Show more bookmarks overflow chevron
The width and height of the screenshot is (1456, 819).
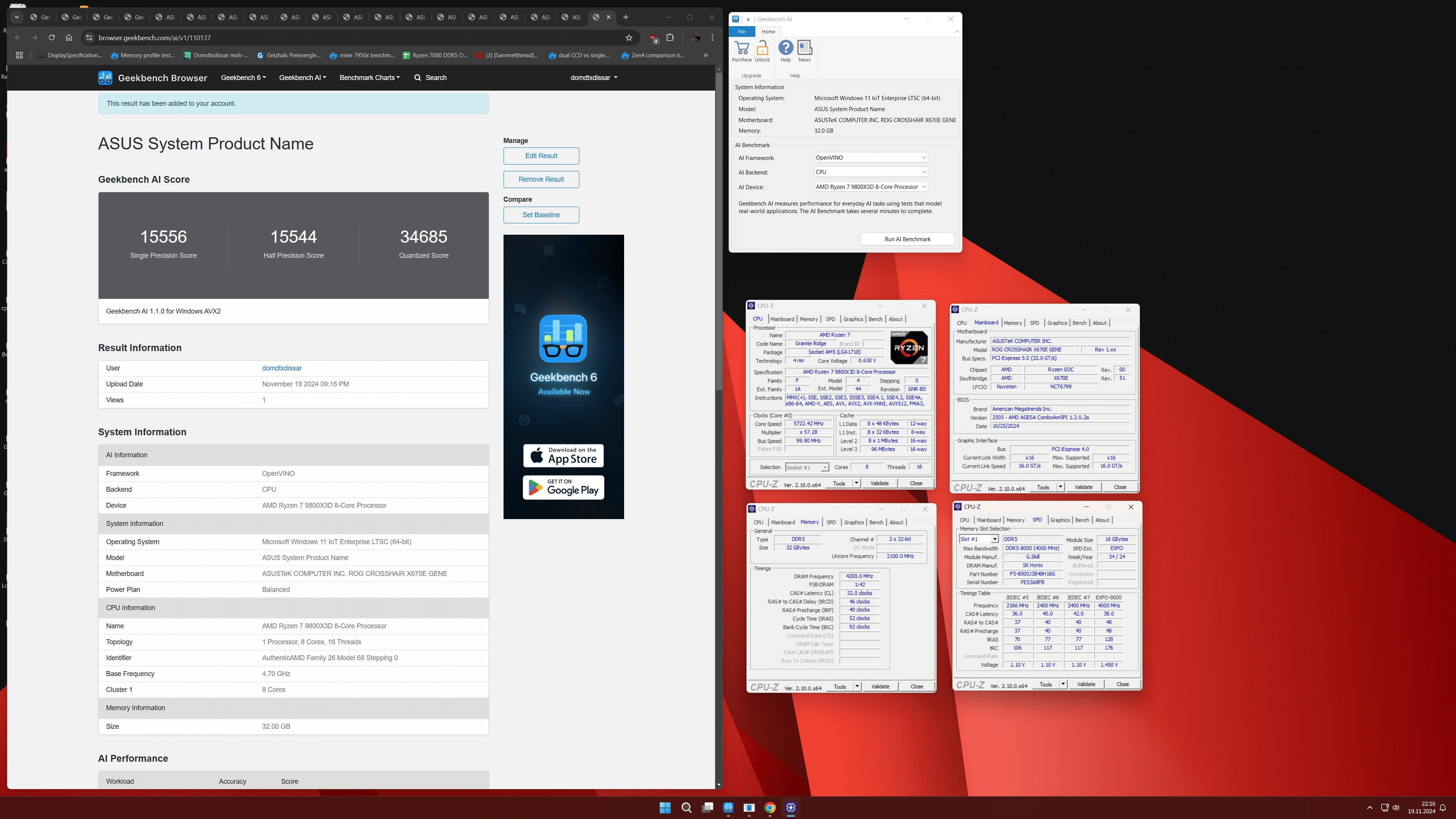pos(705,55)
